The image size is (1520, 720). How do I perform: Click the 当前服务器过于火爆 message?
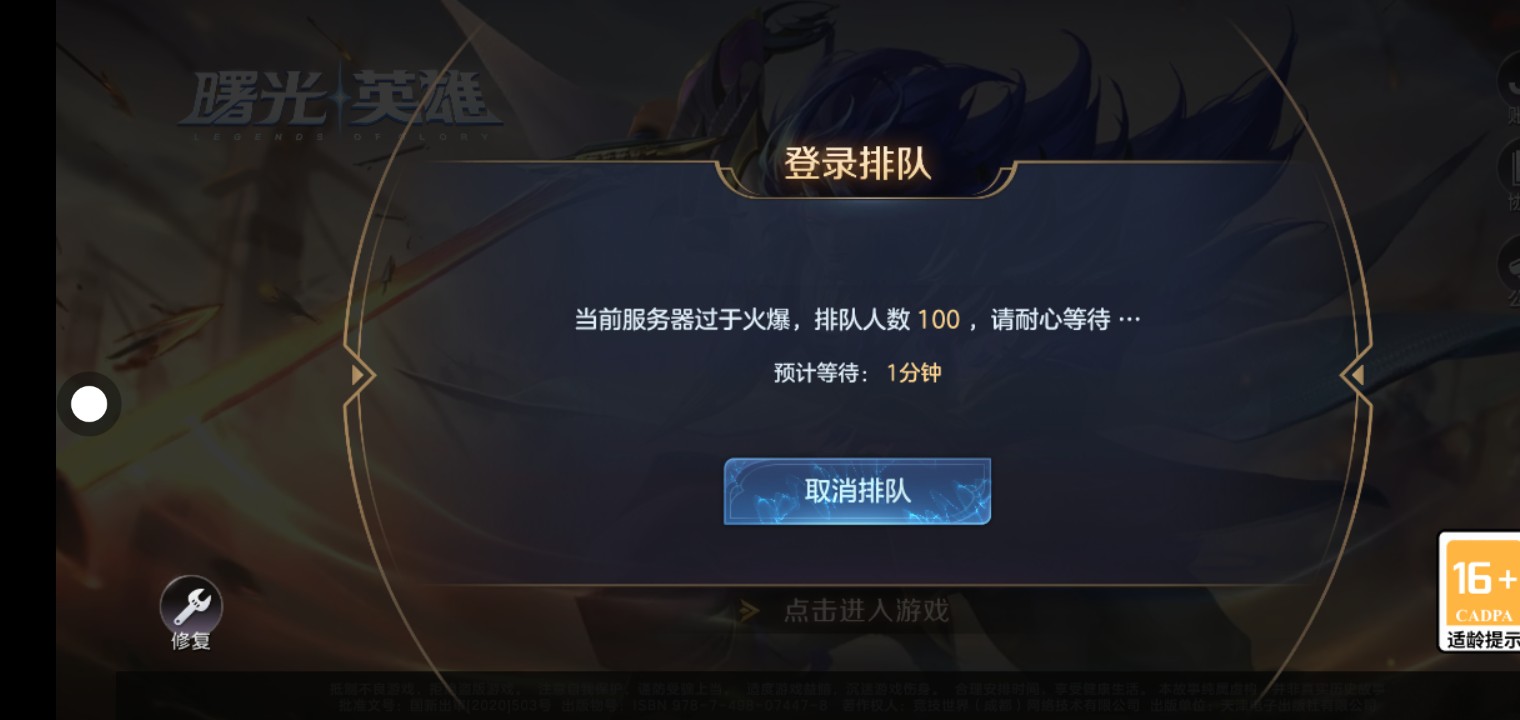click(x=684, y=320)
